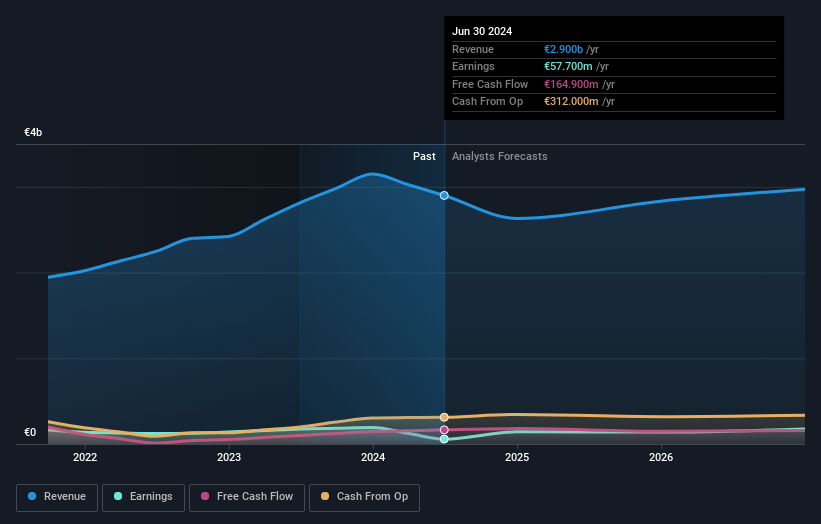Click the 2024 x-axis label
Viewport: 821px width, 524px height.
pyautogui.click(x=373, y=457)
